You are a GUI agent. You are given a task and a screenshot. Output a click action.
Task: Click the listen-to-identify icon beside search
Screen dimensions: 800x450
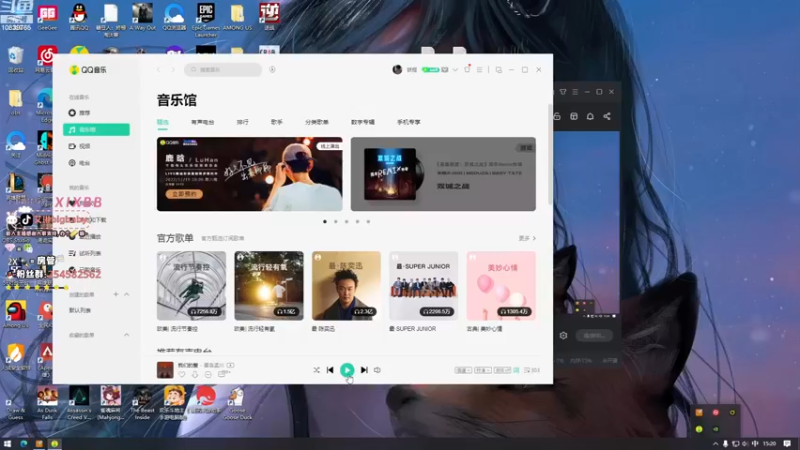coord(272,69)
